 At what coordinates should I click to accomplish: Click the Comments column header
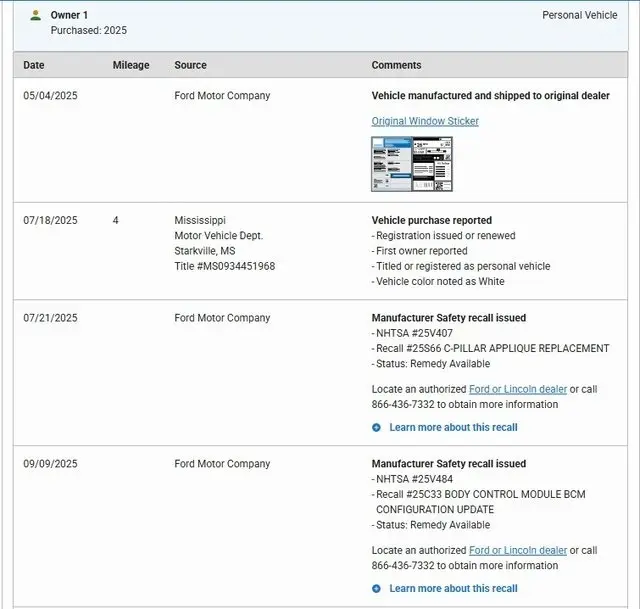coord(396,65)
